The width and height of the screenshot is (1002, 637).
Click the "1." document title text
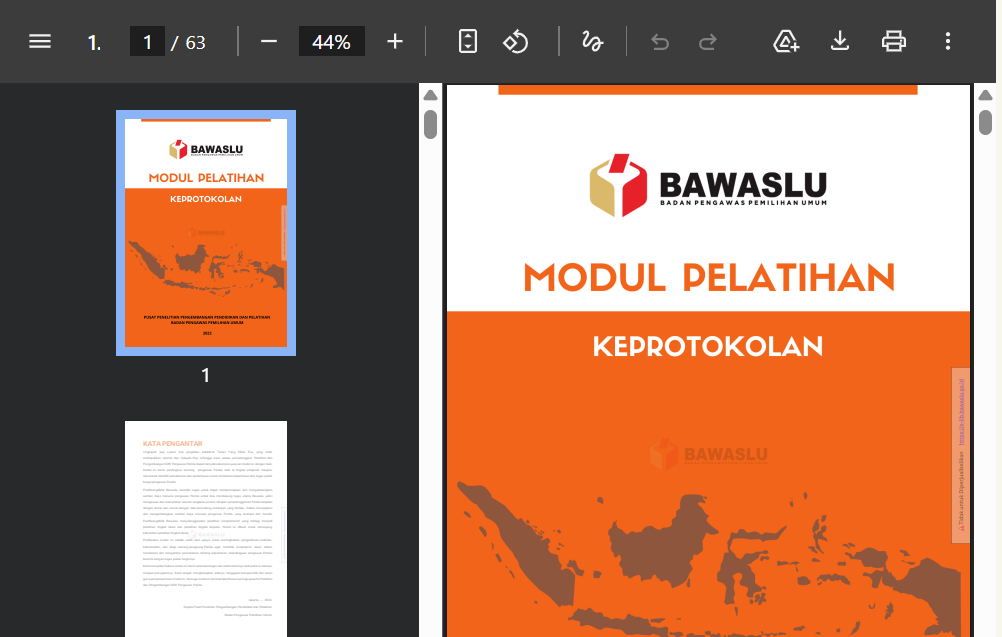coord(95,43)
